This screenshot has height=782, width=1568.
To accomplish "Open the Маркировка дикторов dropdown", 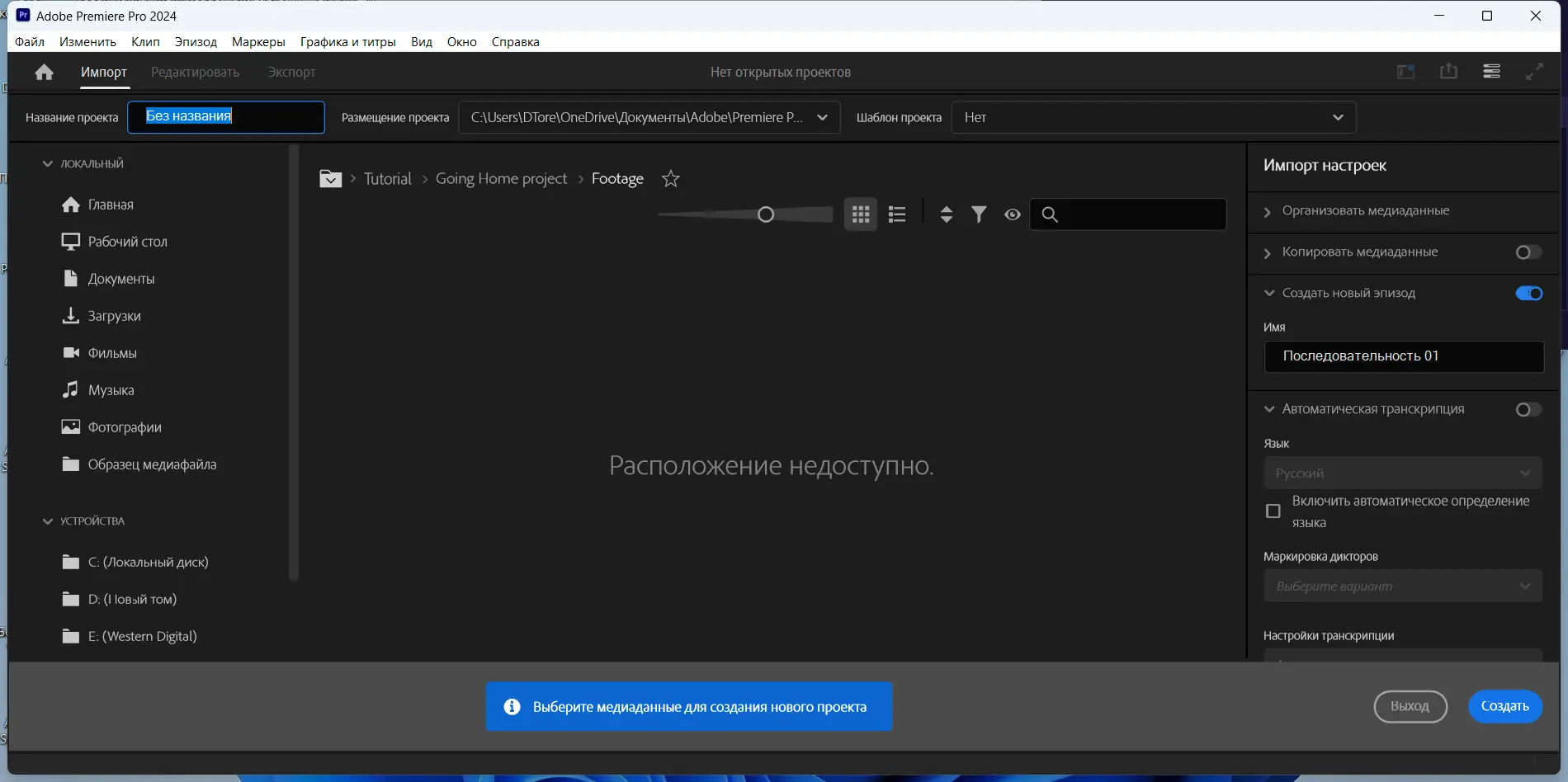I will point(1401,586).
